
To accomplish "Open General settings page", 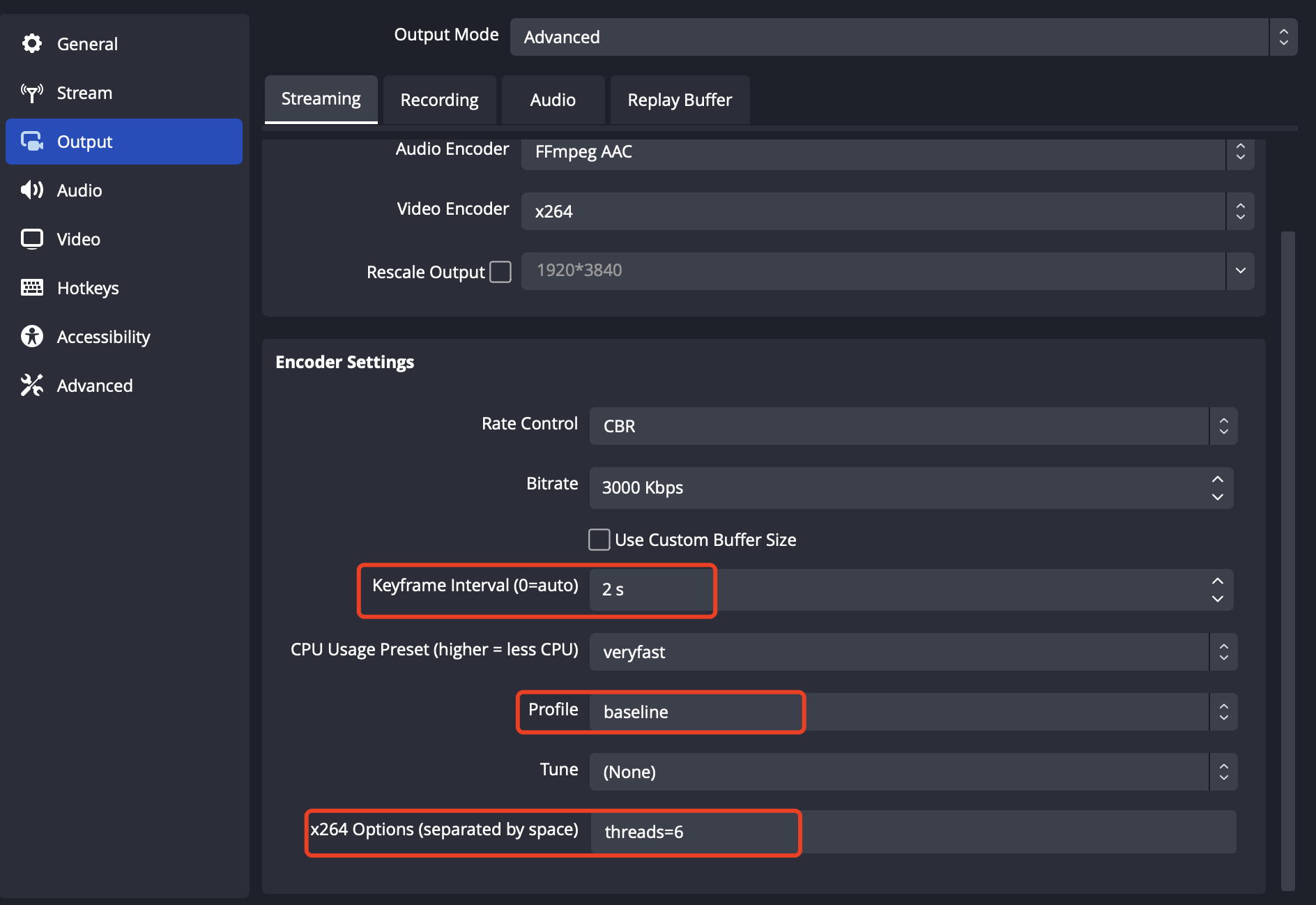I will pyautogui.click(x=124, y=44).
